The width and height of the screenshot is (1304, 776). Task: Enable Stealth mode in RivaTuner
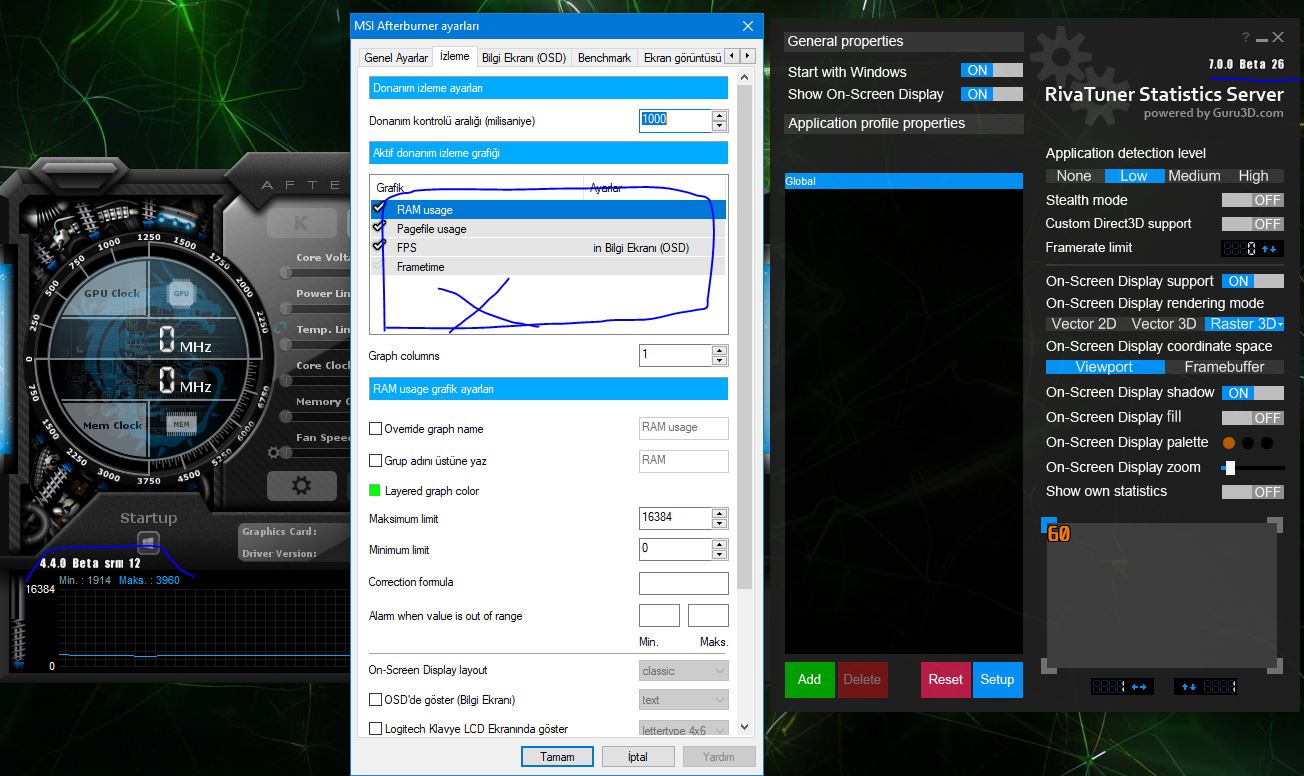pyautogui.click(x=1253, y=200)
